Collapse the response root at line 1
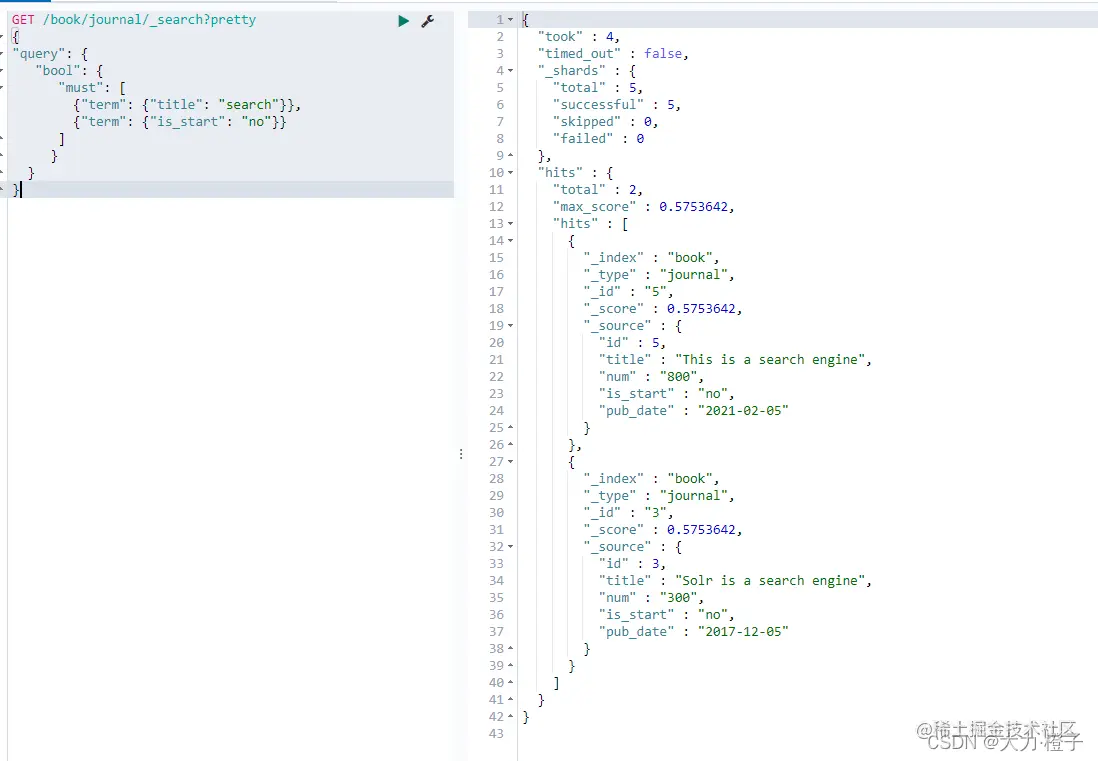Viewport: 1098px width, 761px height. pos(510,20)
